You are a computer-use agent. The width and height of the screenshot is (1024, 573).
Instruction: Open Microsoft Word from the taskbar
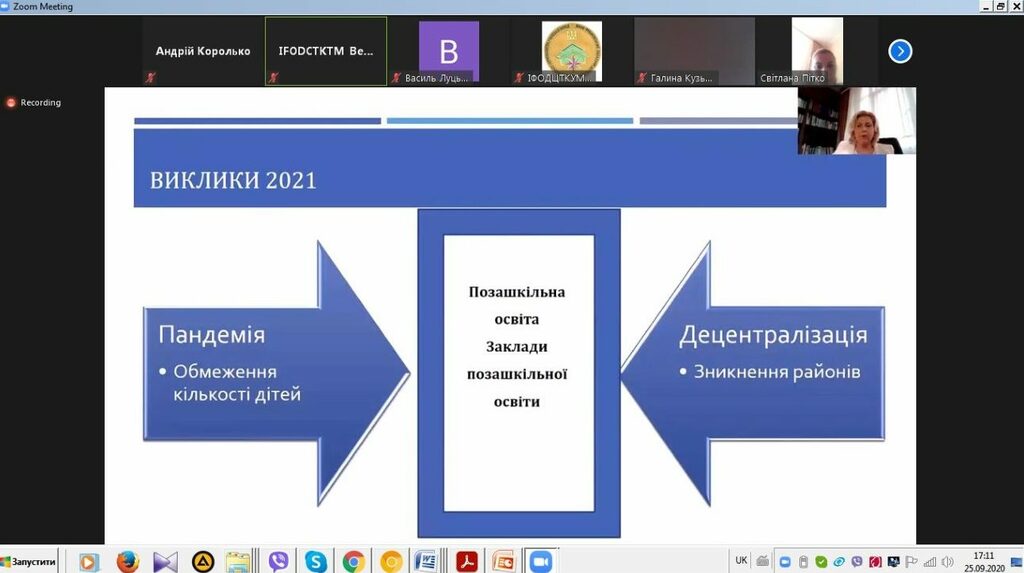426,561
